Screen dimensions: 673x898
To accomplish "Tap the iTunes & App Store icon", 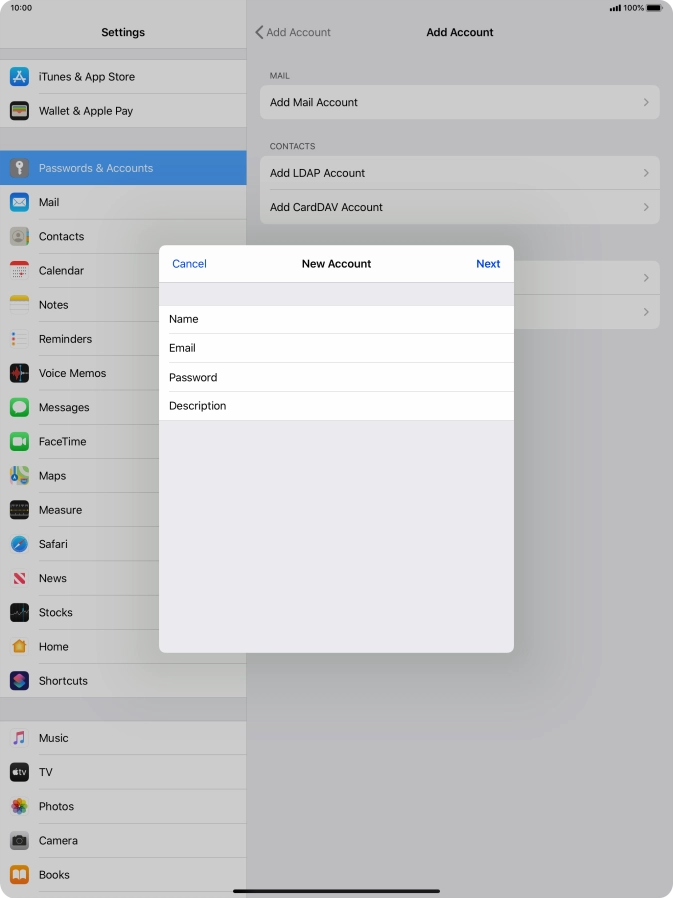I will (19, 77).
